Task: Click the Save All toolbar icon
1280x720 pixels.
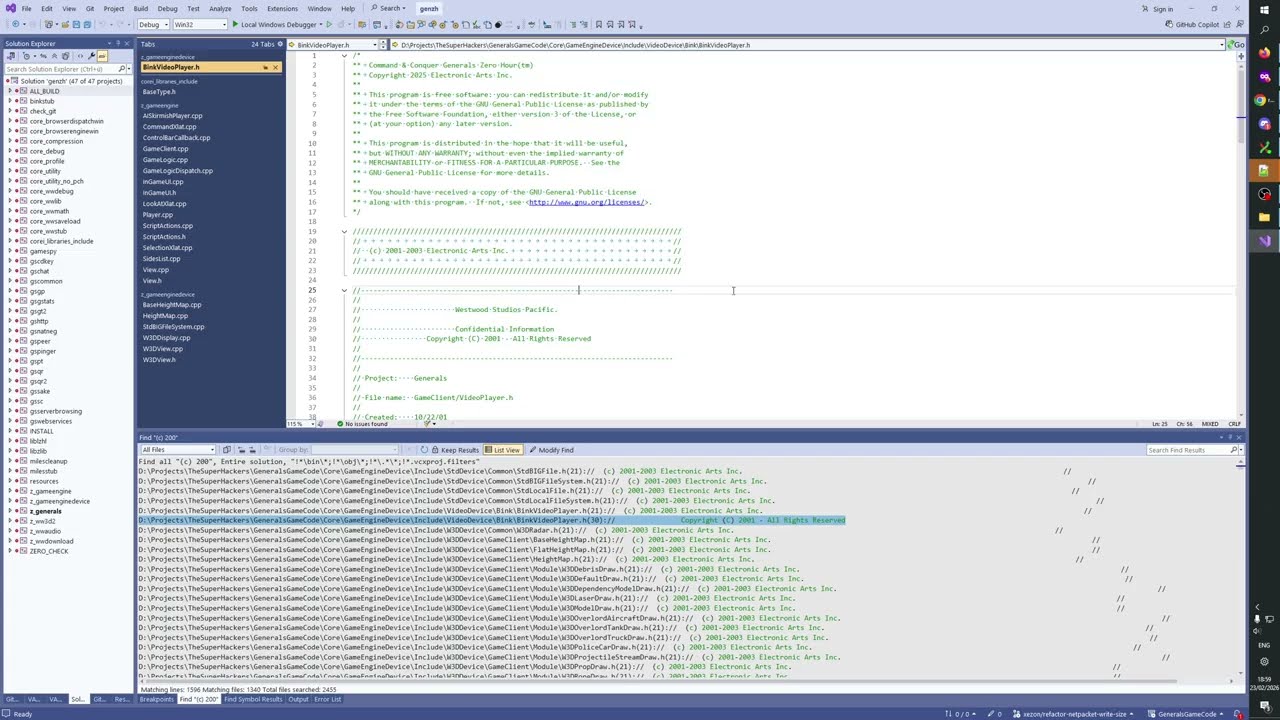Action: click(87, 24)
